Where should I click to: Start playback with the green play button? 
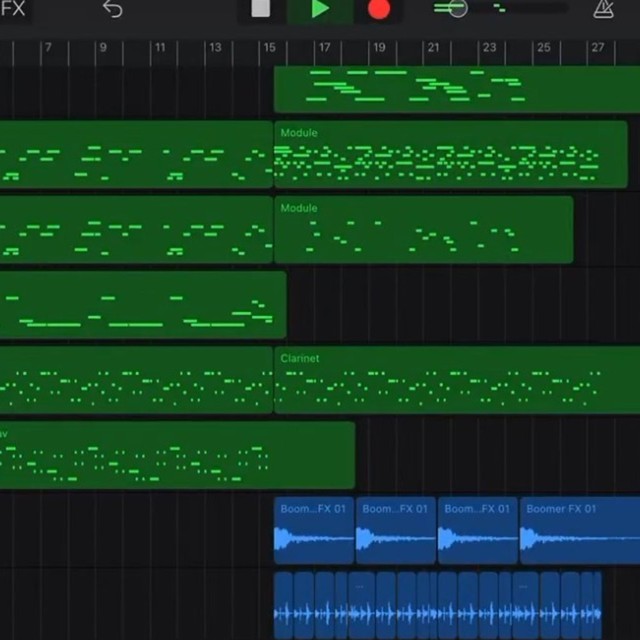[320, 9]
